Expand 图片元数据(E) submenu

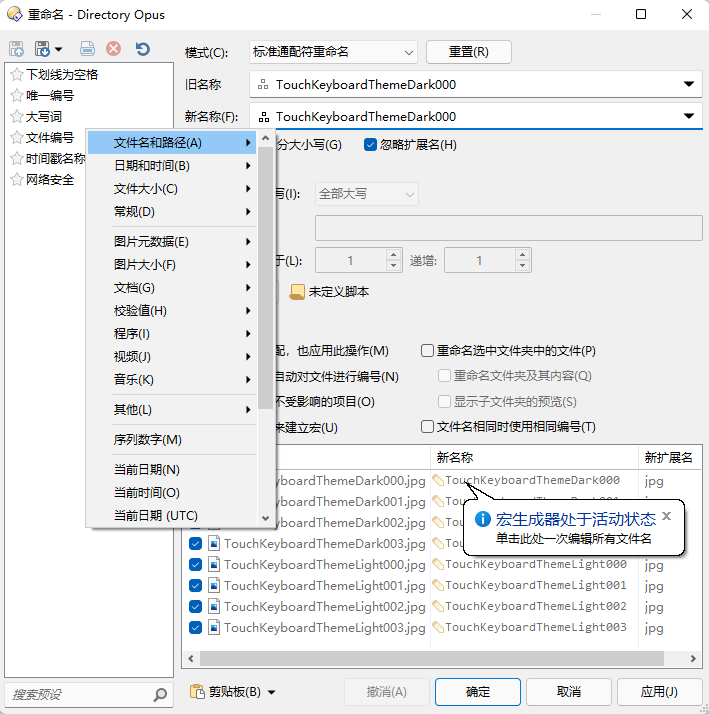(x=172, y=242)
